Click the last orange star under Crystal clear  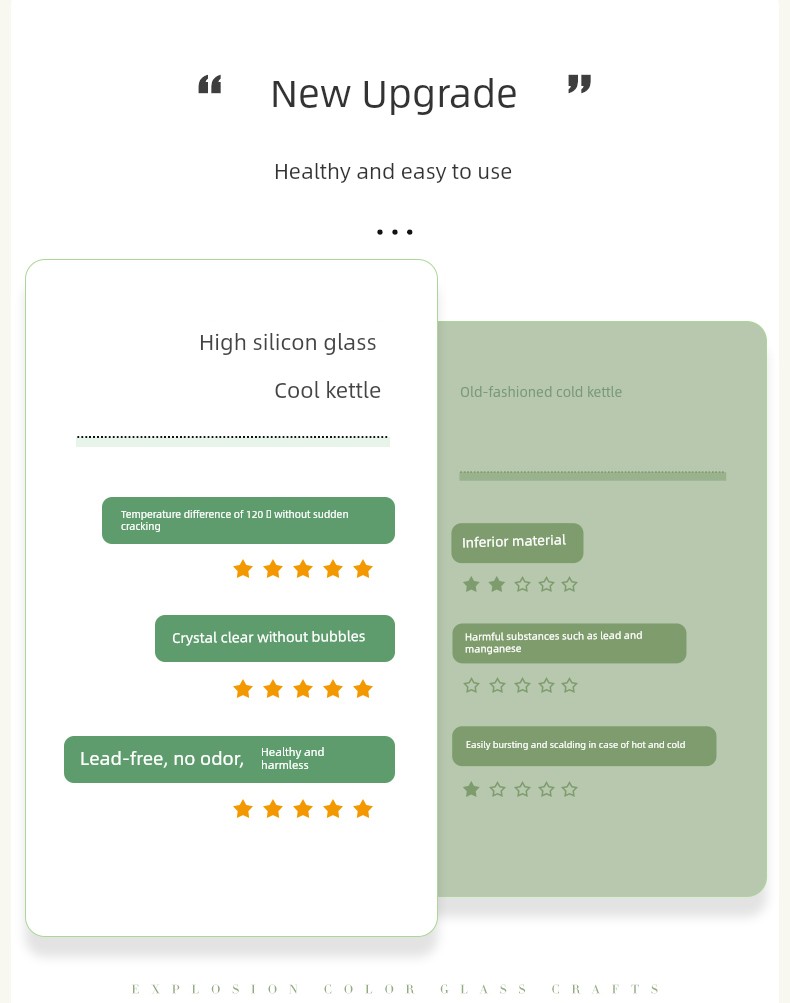point(363,689)
